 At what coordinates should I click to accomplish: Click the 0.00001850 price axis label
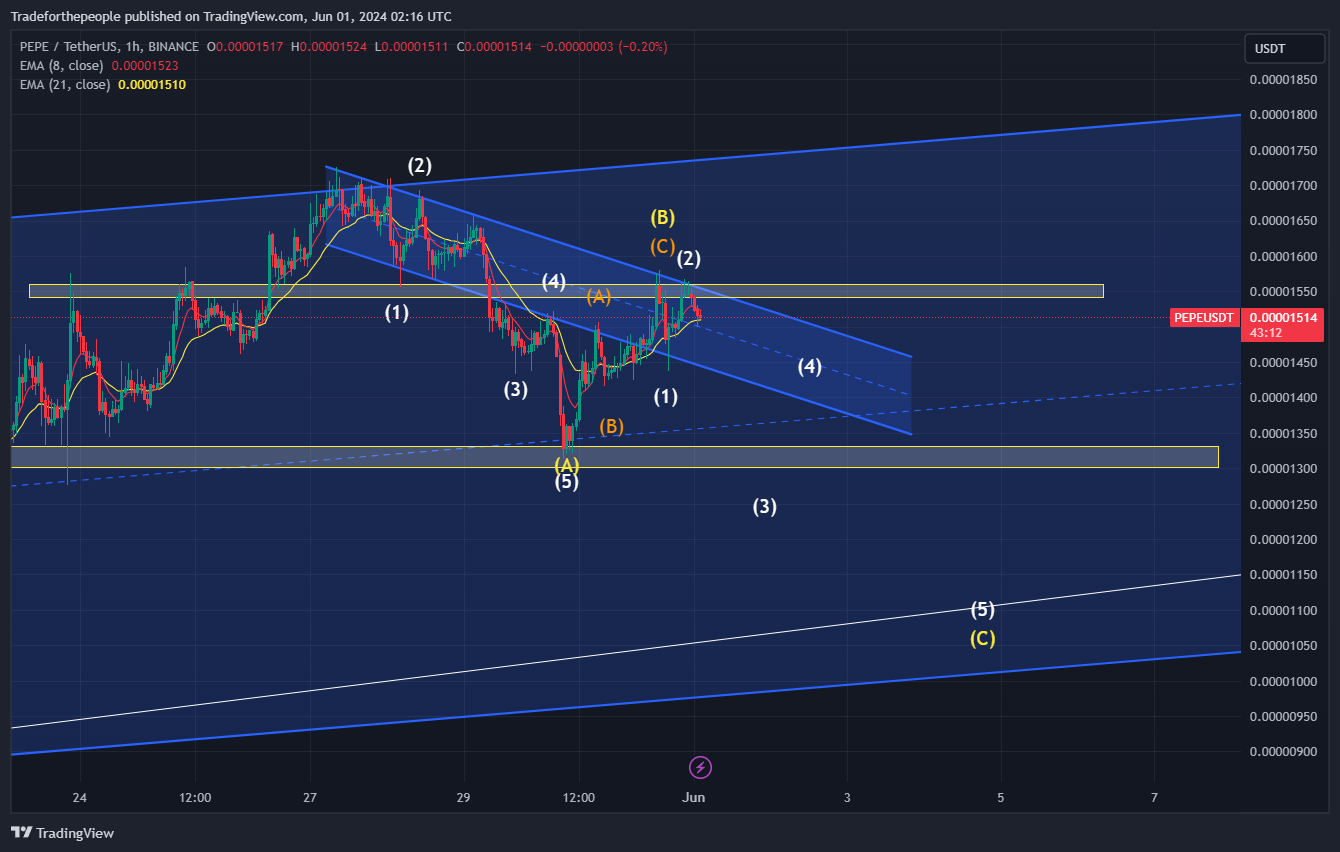point(1284,79)
